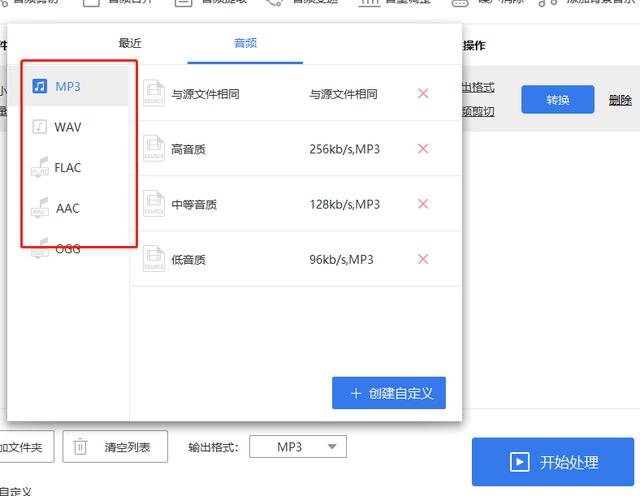Choose the 高音质 preset name
Viewport: 640px width, 496px height.
(188, 149)
